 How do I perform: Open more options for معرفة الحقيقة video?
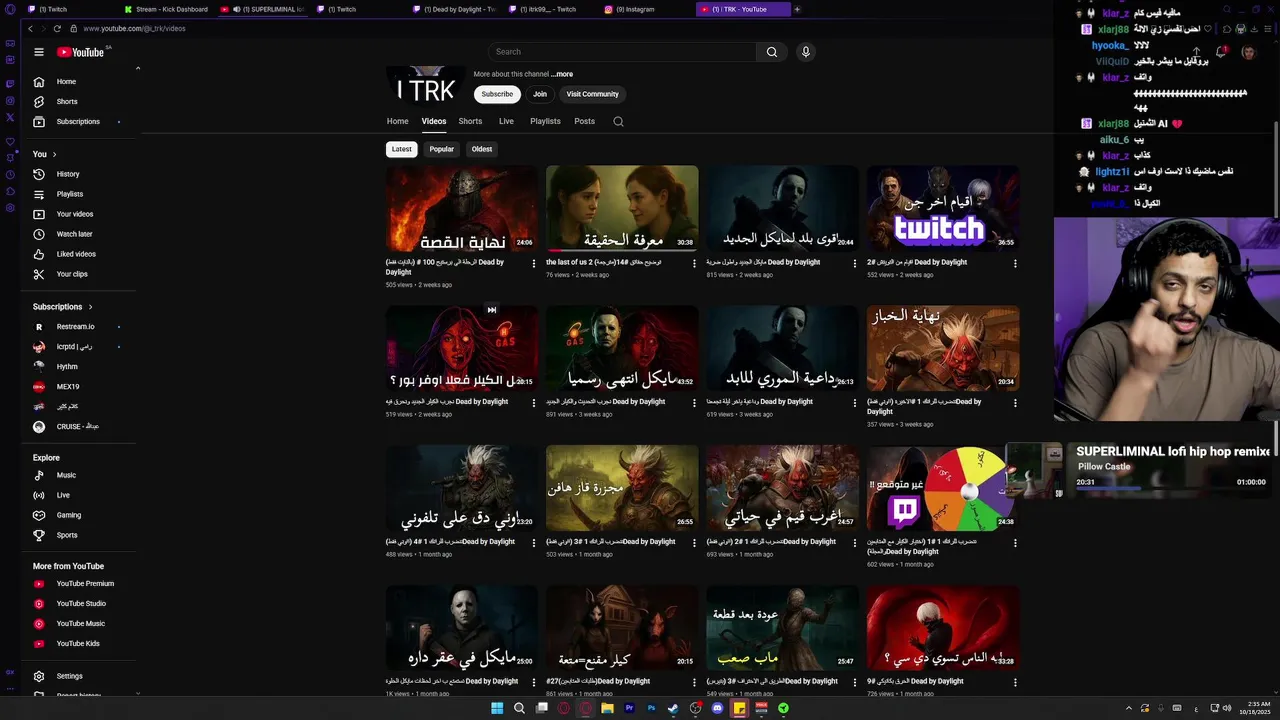pyautogui.click(x=695, y=264)
